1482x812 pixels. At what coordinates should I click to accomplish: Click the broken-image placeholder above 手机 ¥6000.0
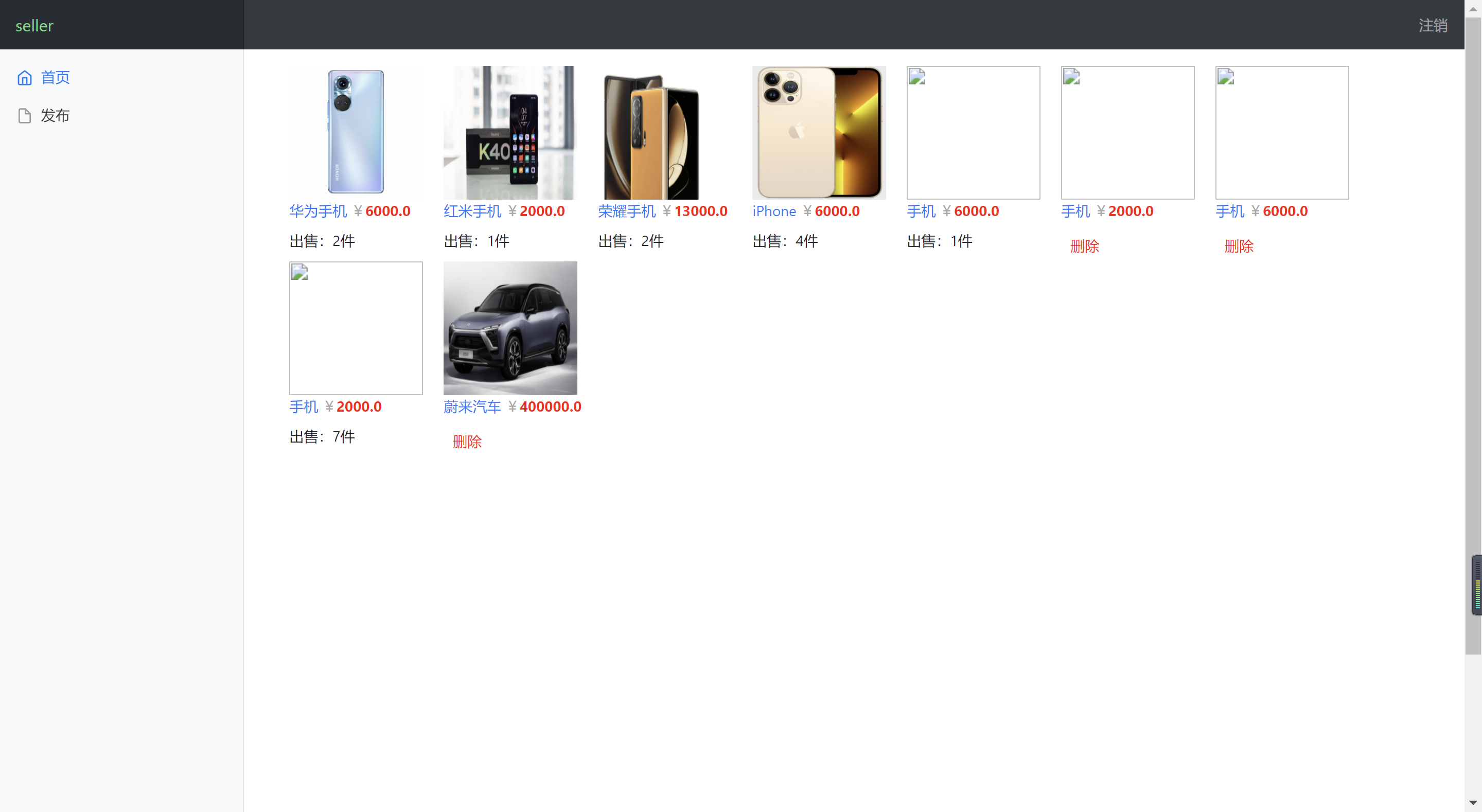pyautogui.click(x=916, y=77)
